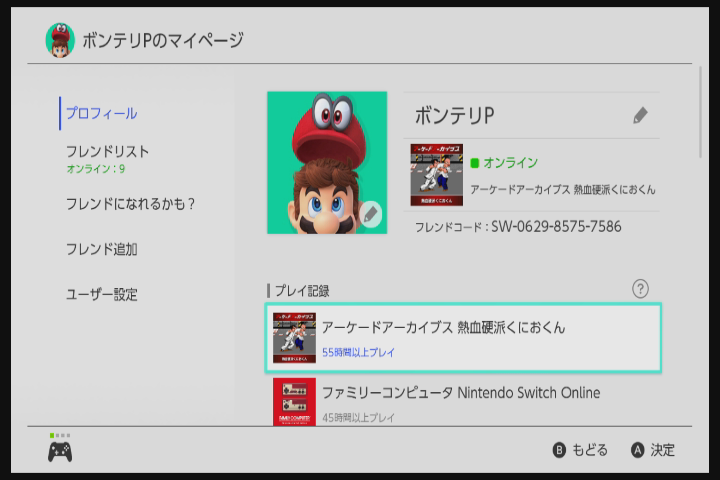
Task: Click the ボンテリPのマイページ page title
Action: pos(163,40)
